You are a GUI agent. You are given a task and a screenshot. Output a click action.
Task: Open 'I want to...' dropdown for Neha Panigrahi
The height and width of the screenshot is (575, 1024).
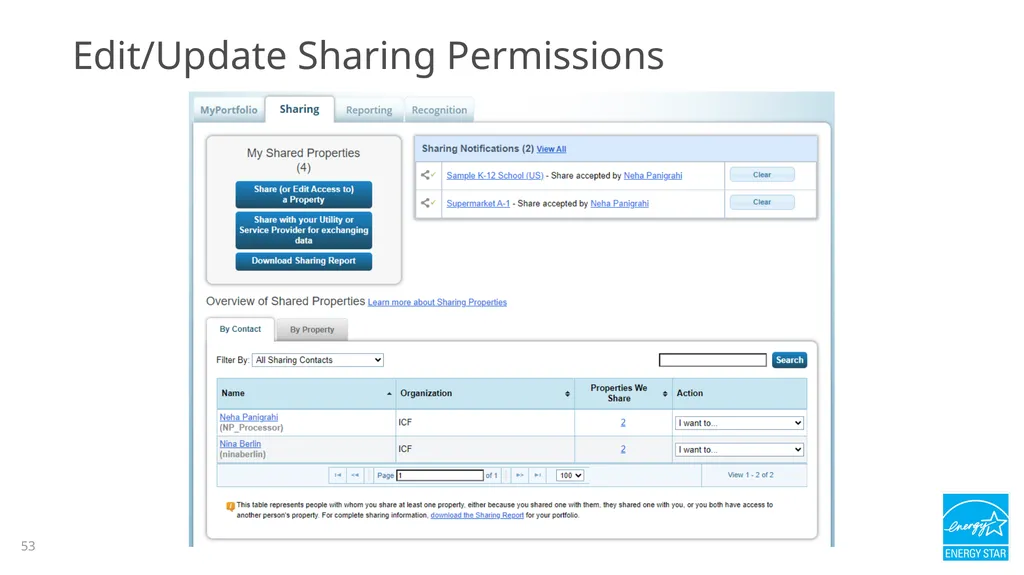click(x=739, y=423)
